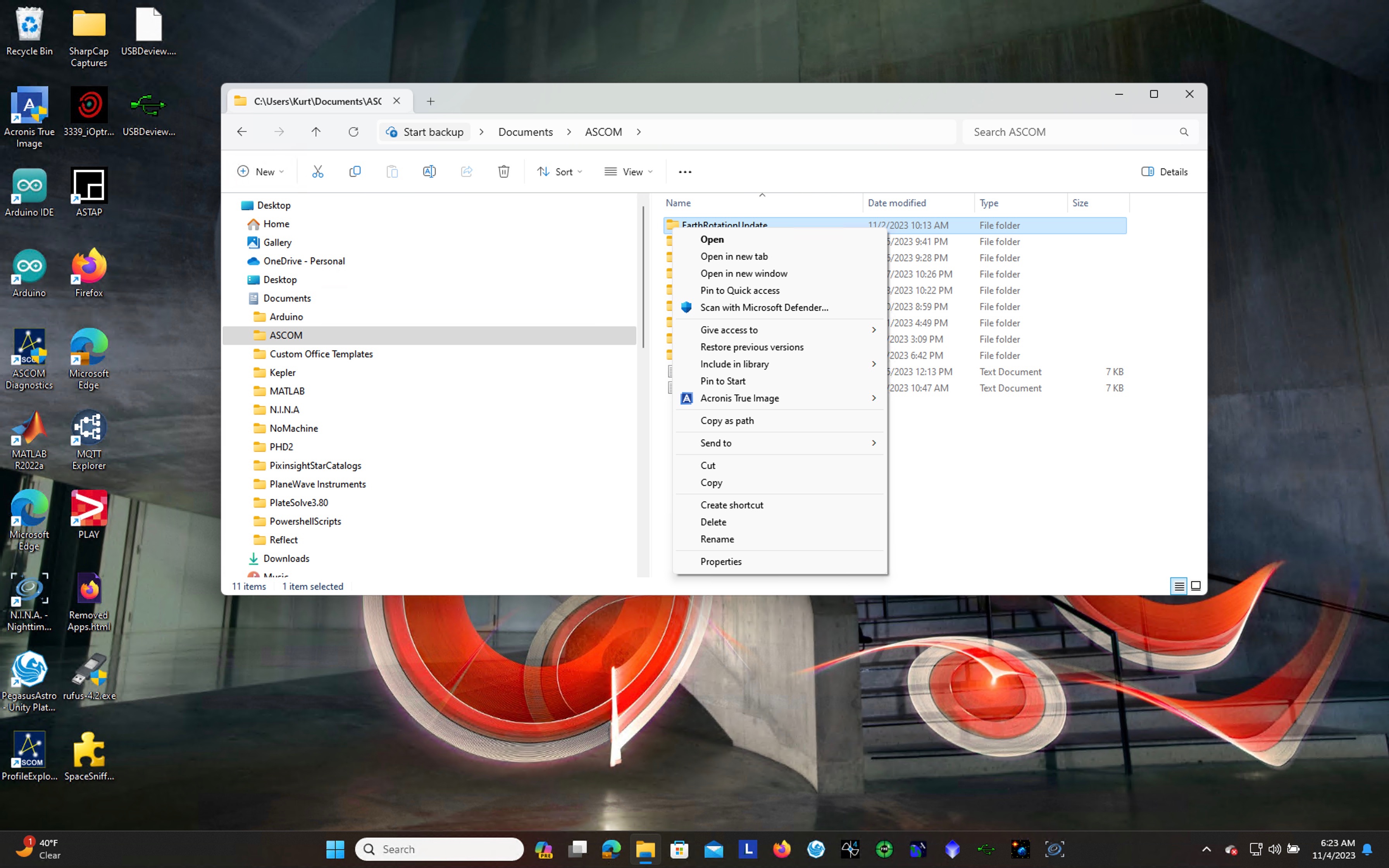This screenshot has width=1389, height=868.
Task: Go up one folder level arrow
Action: [x=316, y=132]
